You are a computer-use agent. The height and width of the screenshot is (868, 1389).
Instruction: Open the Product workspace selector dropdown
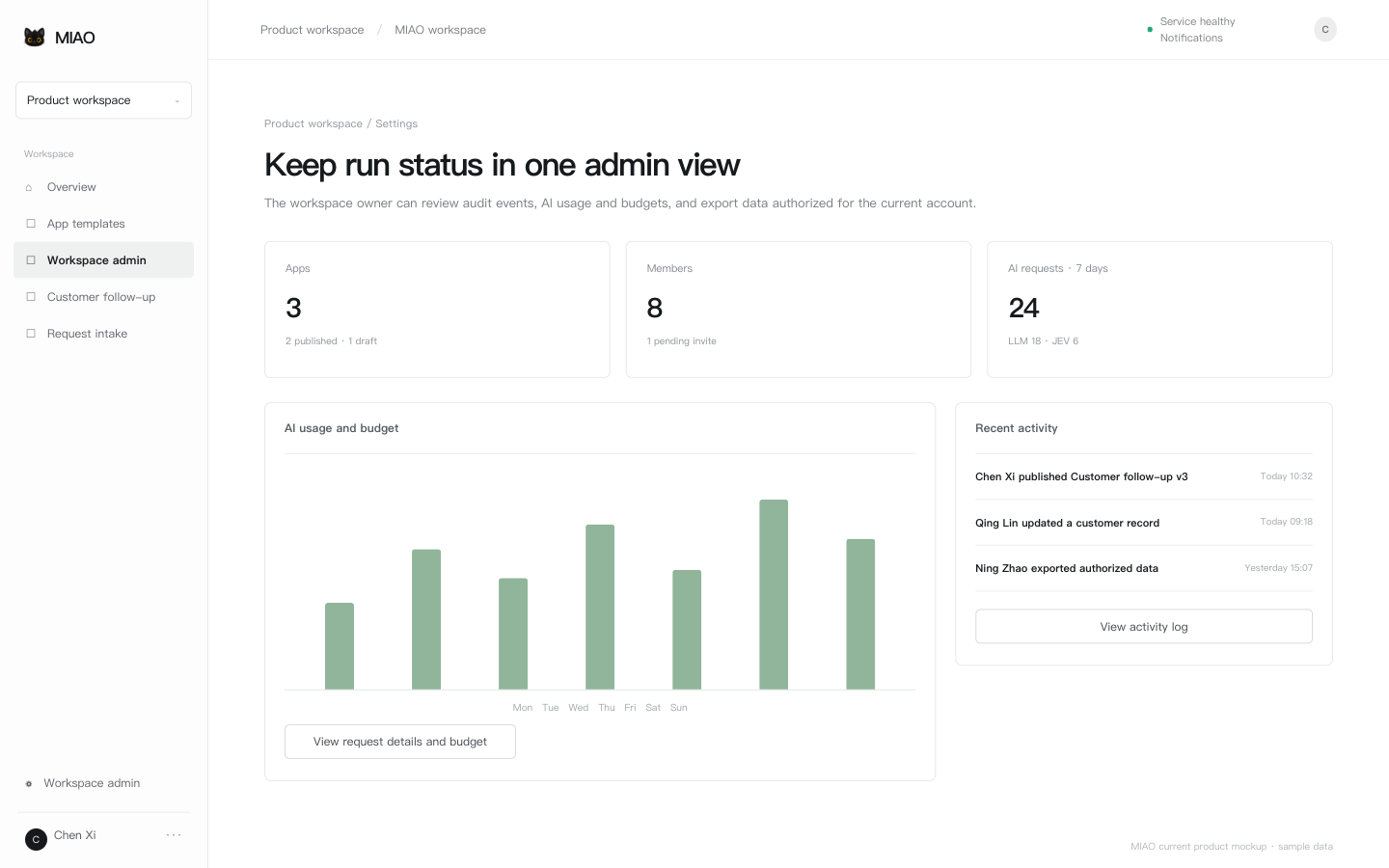103,100
